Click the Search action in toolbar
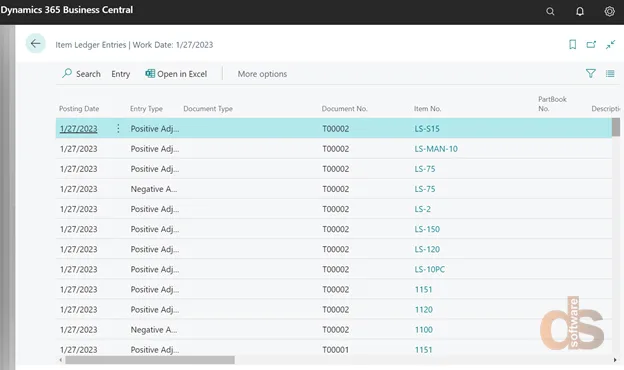 [x=82, y=74]
